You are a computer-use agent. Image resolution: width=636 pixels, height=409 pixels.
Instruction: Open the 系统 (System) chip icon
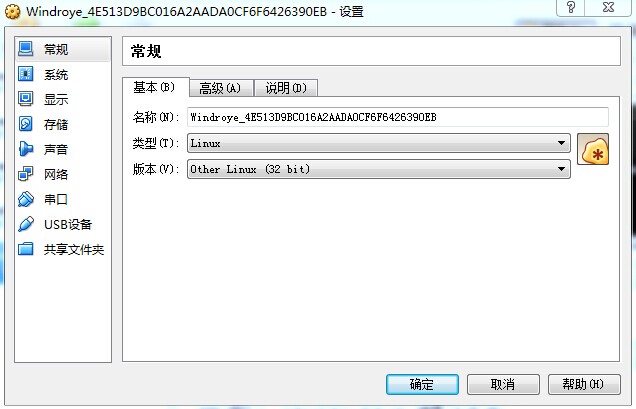point(26,74)
